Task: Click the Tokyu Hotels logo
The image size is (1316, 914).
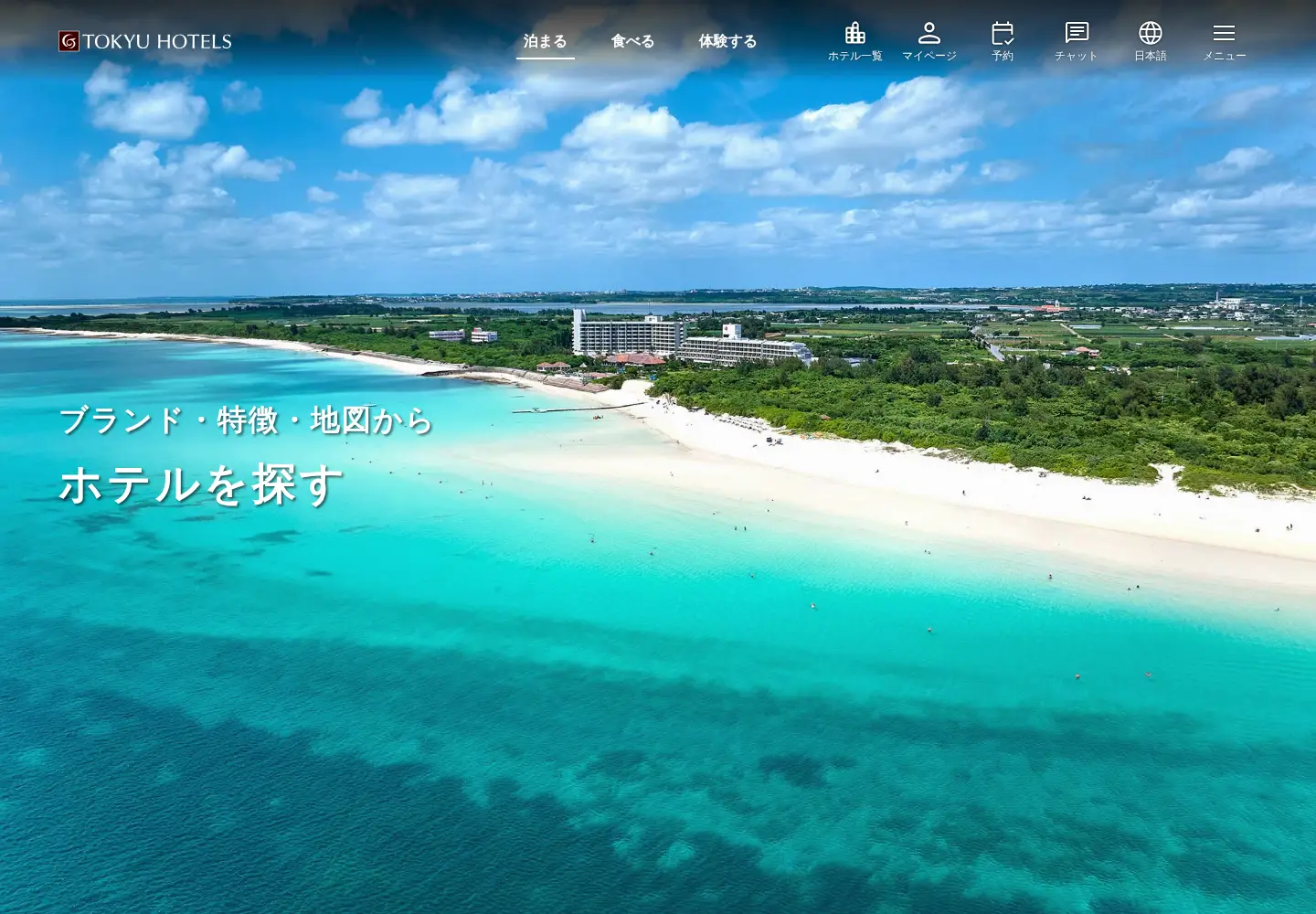Action: coord(145,41)
